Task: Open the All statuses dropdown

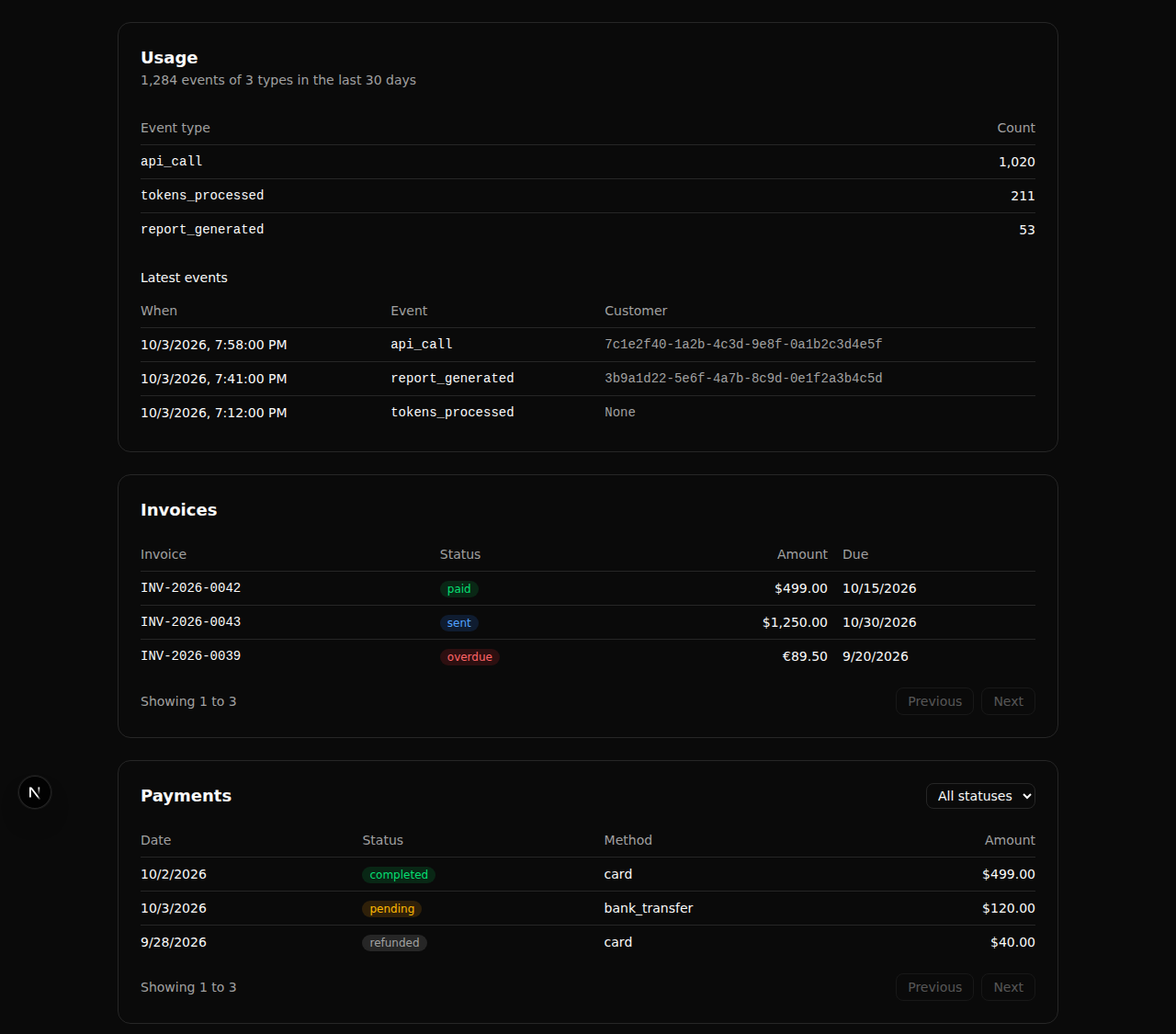Action: coord(980,796)
